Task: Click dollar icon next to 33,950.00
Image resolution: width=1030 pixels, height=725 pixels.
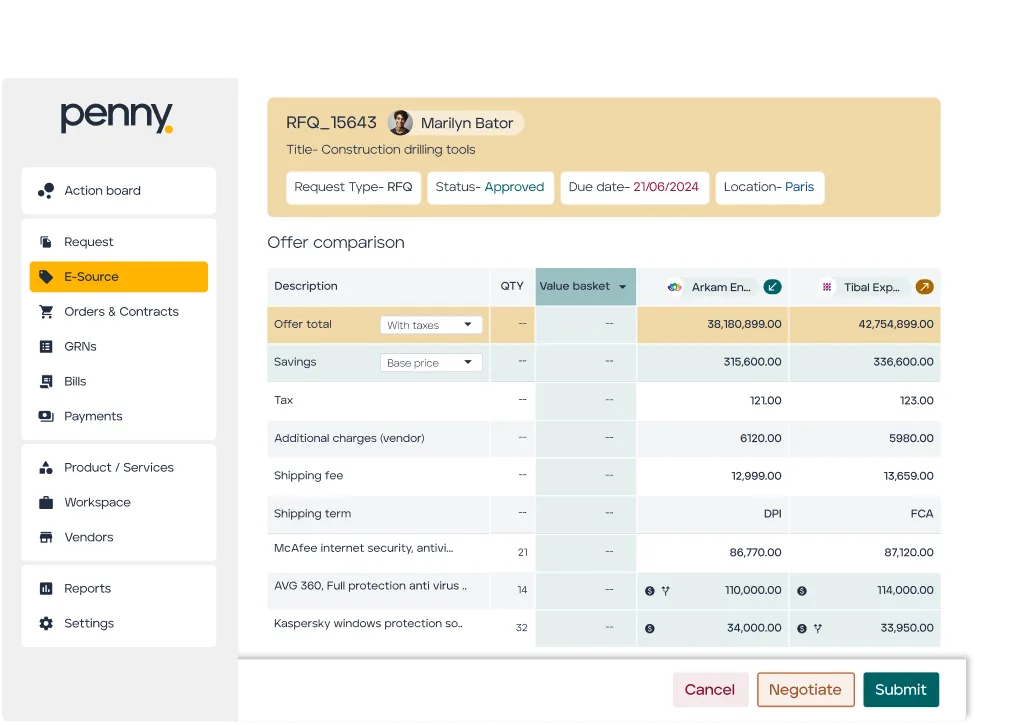Action: pyautogui.click(x=801, y=628)
